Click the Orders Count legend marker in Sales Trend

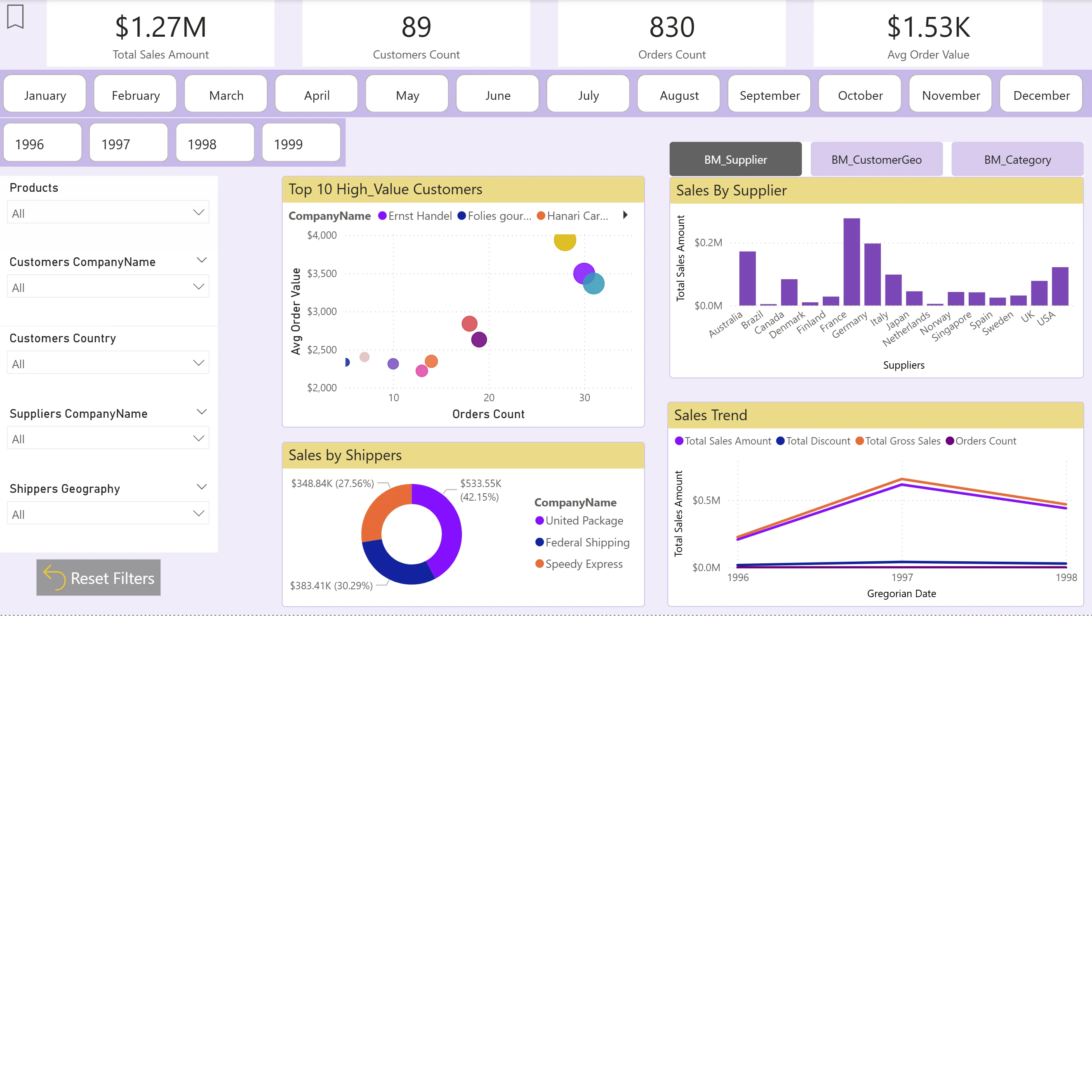coord(950,441)
